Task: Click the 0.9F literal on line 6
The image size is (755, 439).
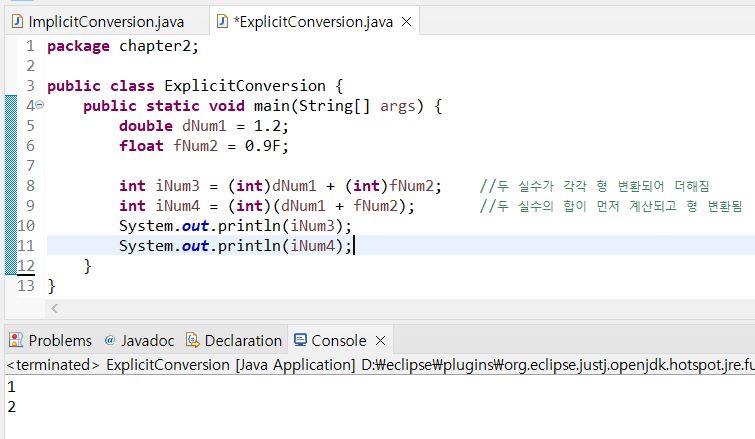Action: point(263,145)
